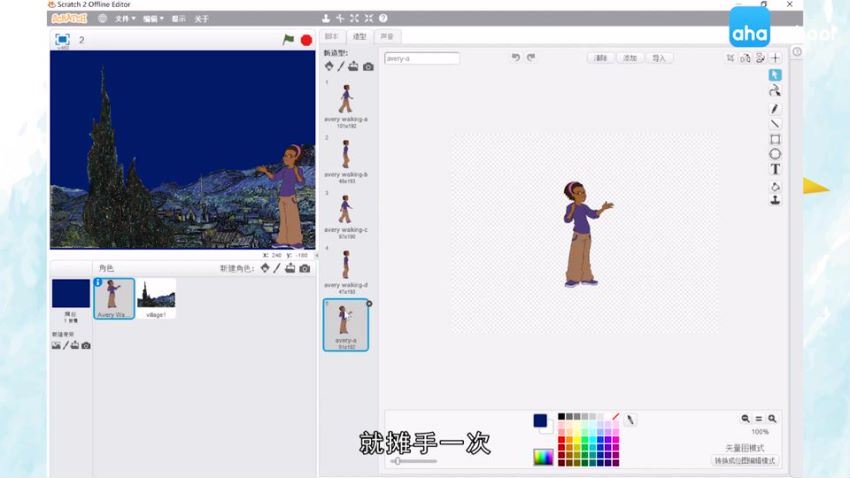Choose new costume from library
Screen dimensions: 850x478
329,66
